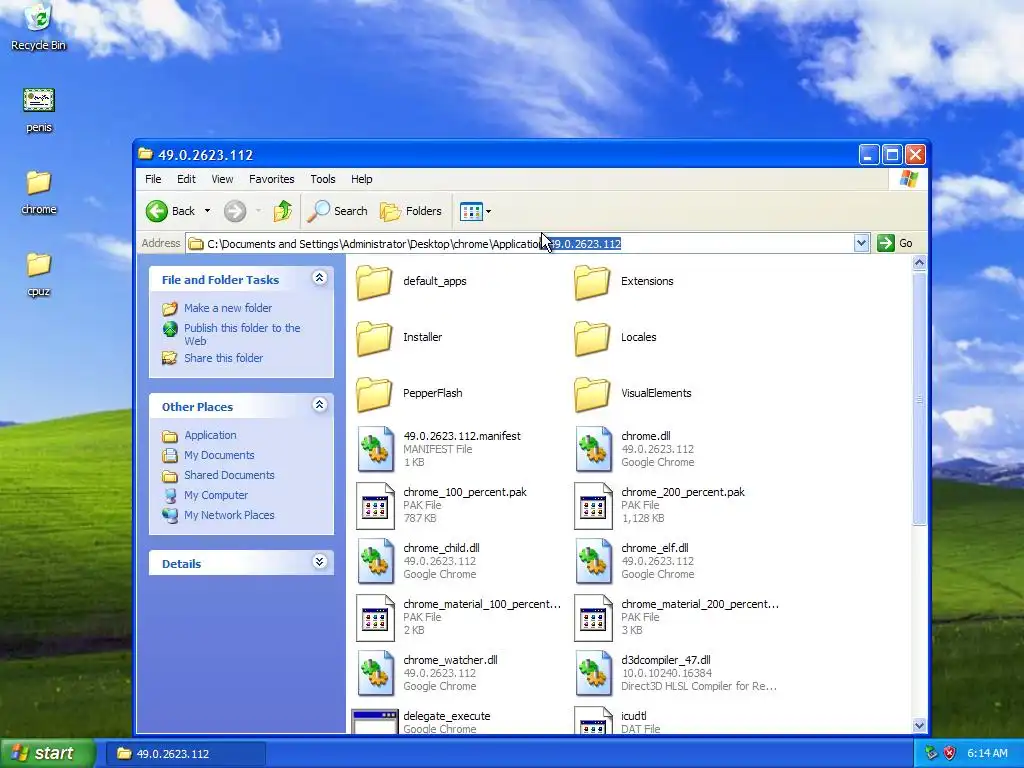
Task: Open the File menu
Action: [x=153, y=179]
